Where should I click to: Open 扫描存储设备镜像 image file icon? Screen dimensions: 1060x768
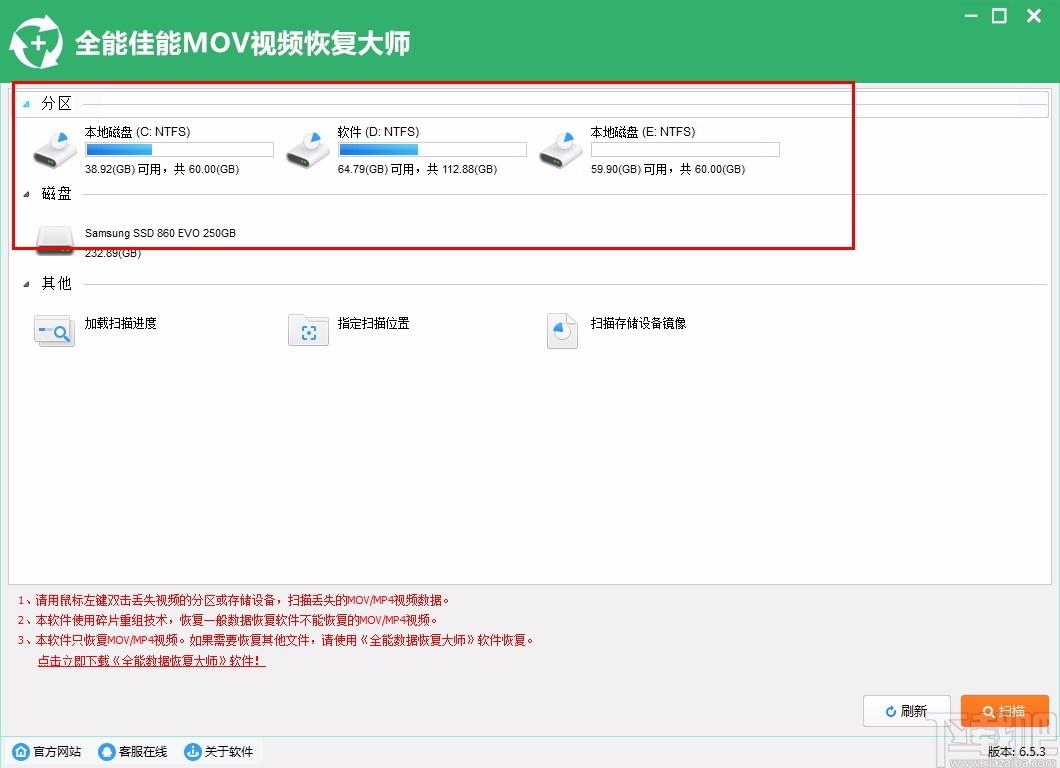562,331
